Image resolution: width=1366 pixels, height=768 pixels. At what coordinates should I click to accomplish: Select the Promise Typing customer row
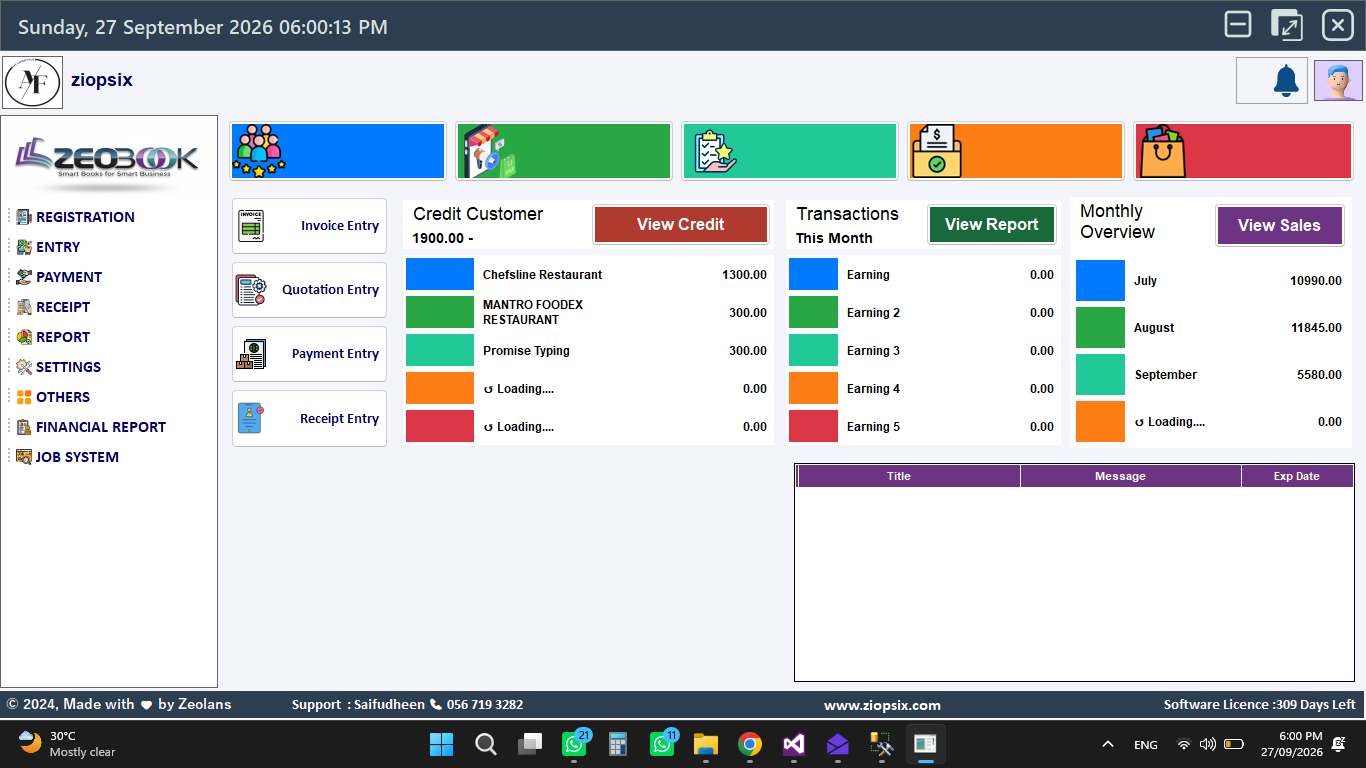point(588,350)
